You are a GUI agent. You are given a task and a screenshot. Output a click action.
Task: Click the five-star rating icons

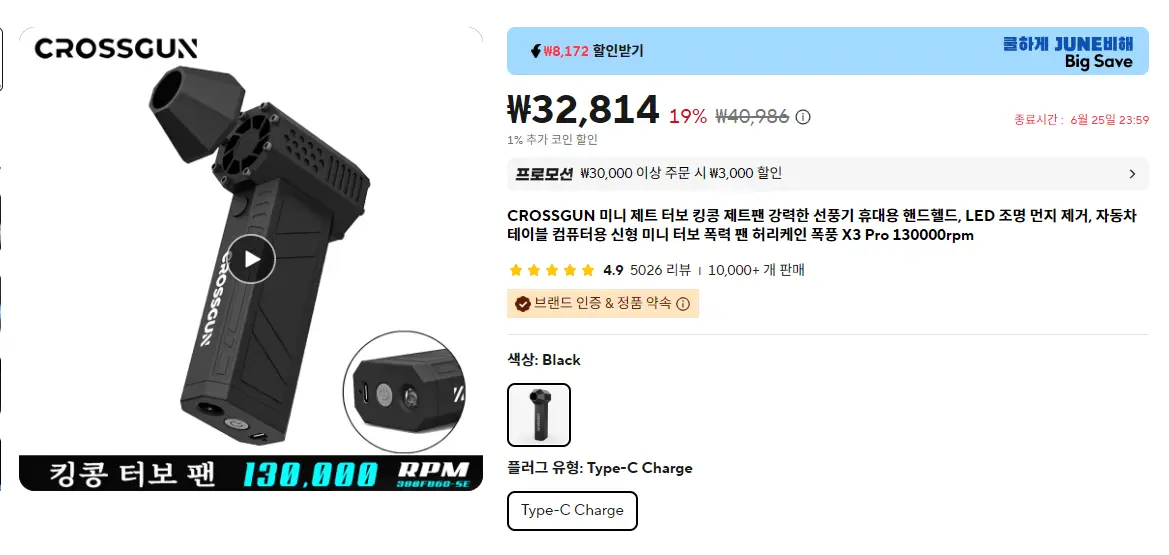tap(552, 270)
